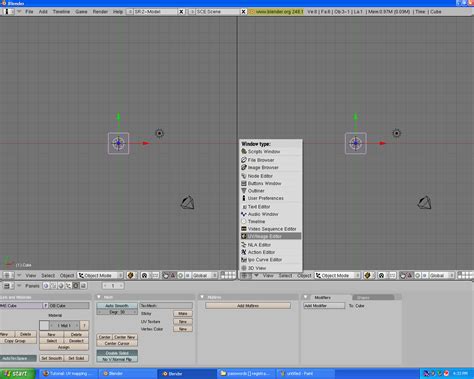Switch to Scene panels icon

[83, 286]
